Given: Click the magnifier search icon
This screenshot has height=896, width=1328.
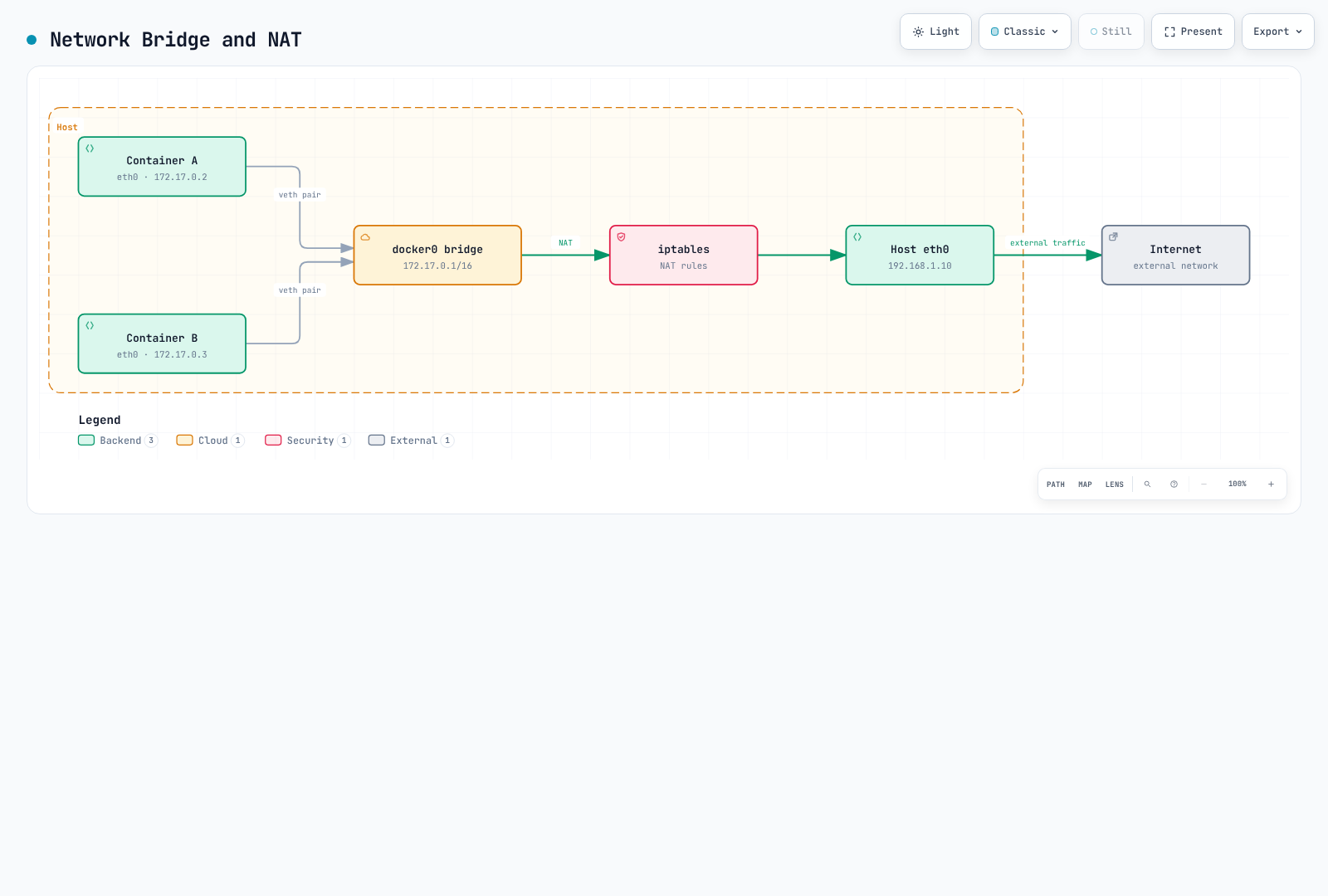Looking at the screenshot, I should click(x=1148, y=485).
